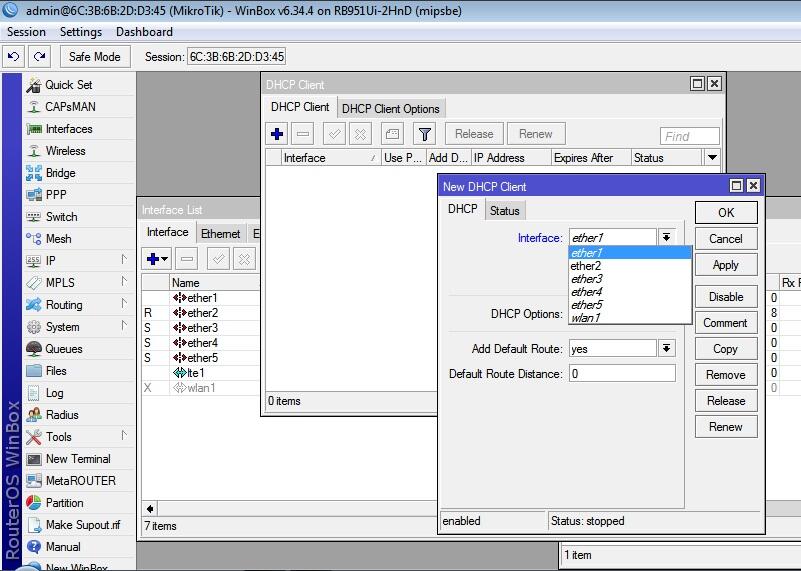Viewport: 801px width, 571px height.
Task: Click the add (plus) icon in DHCP Client toolbar
Action: 278,134
